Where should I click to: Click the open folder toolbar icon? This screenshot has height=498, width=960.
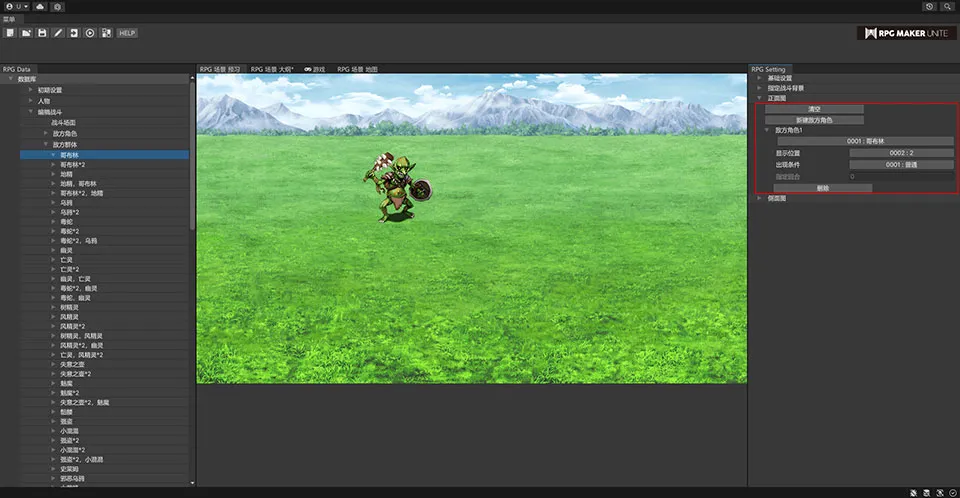[x=26, y=33]
